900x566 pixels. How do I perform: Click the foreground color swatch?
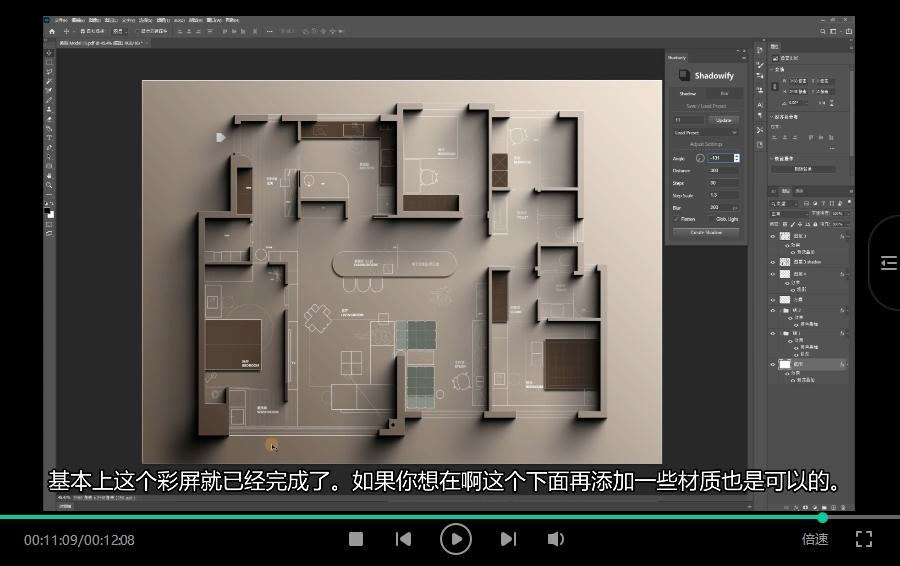[x=48, y=211]
